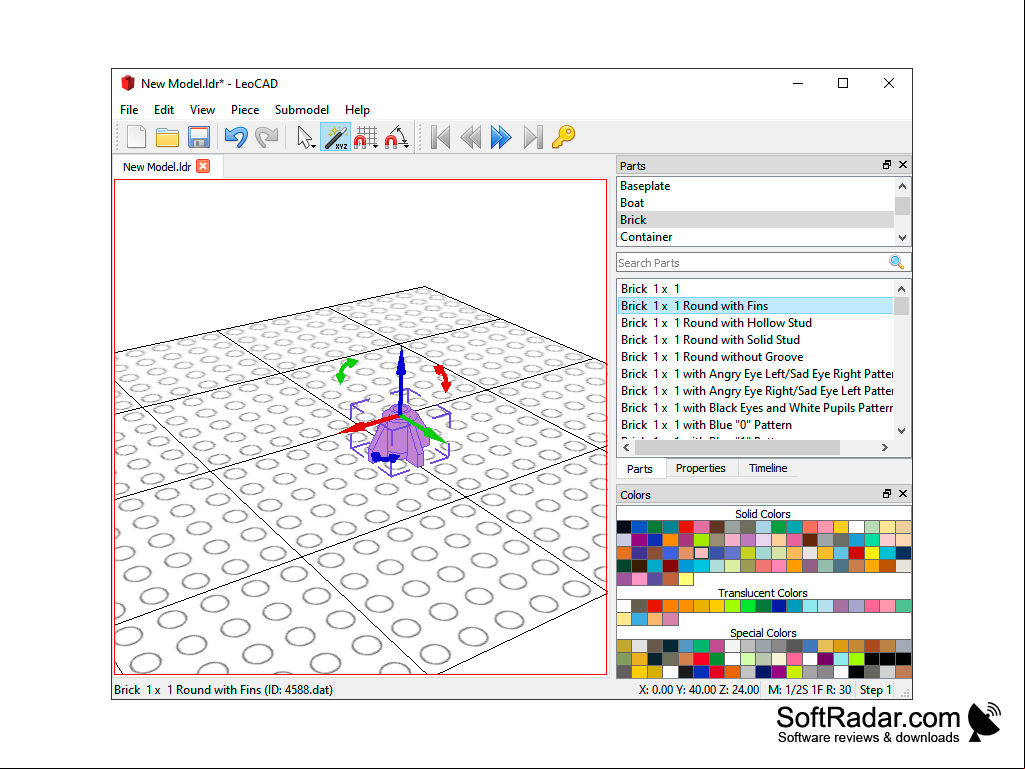The height and width of the screenshot is (769, 1025).
Task: Switch to the Properties tab
Action: coord(700,468)
